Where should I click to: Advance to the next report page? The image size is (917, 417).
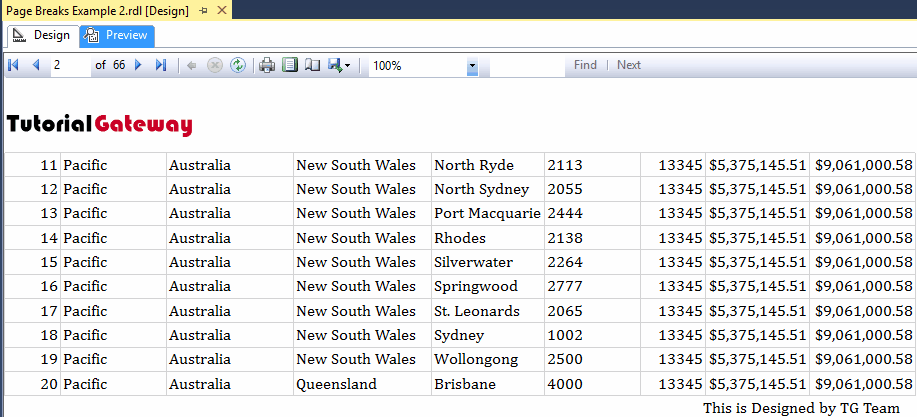point(138,65)
